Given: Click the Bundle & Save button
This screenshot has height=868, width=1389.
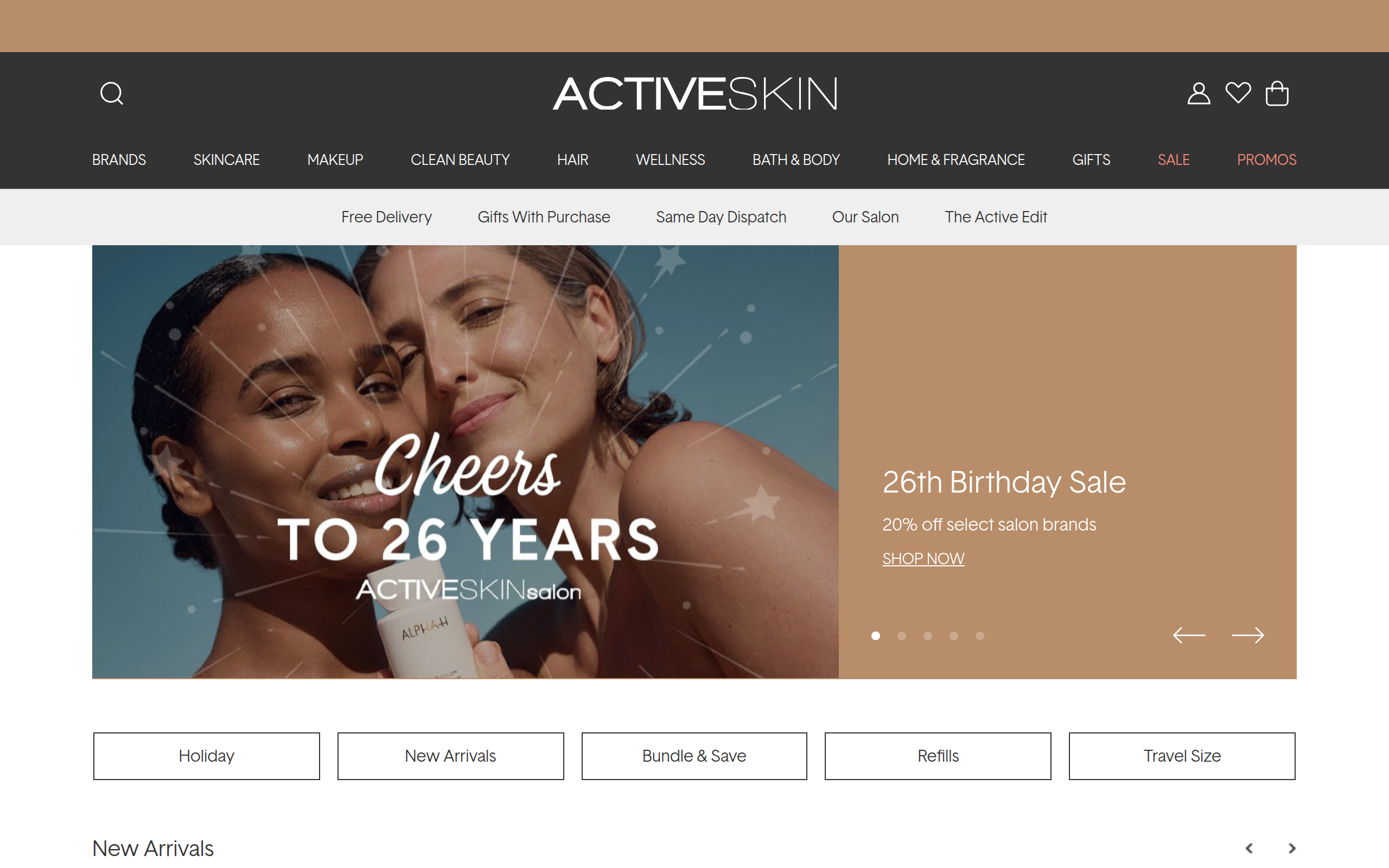Looking at the screenshot, I should click(x=694, y=756).
